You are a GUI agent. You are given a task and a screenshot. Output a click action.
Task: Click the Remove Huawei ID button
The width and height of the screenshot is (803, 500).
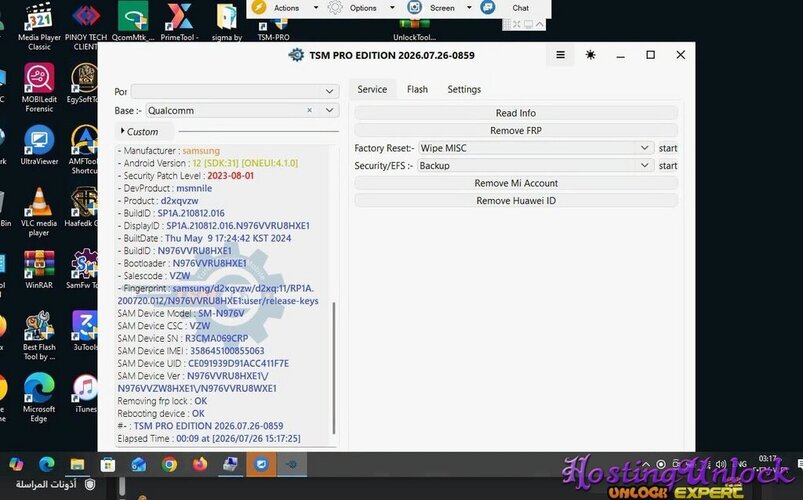pyautogui.click(x=516, y=200)
